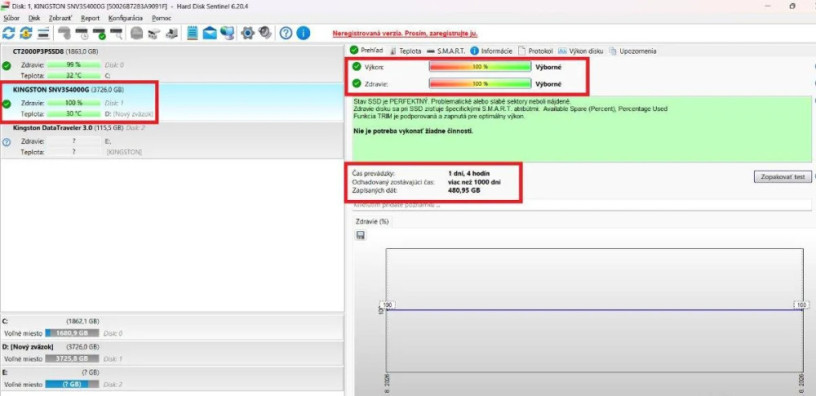The image size is (816, 396).
Task: Click question mark icon beside Kingston DataTraveler
Action: tap(6, 142)
